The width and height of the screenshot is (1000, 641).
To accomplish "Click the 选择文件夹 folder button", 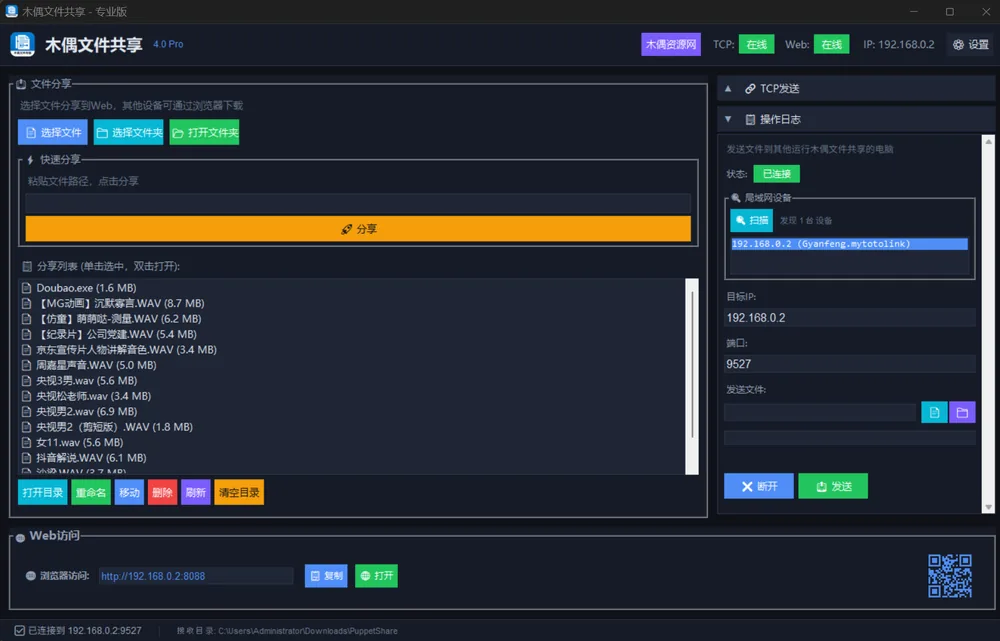I will click(x=128, y=133).
